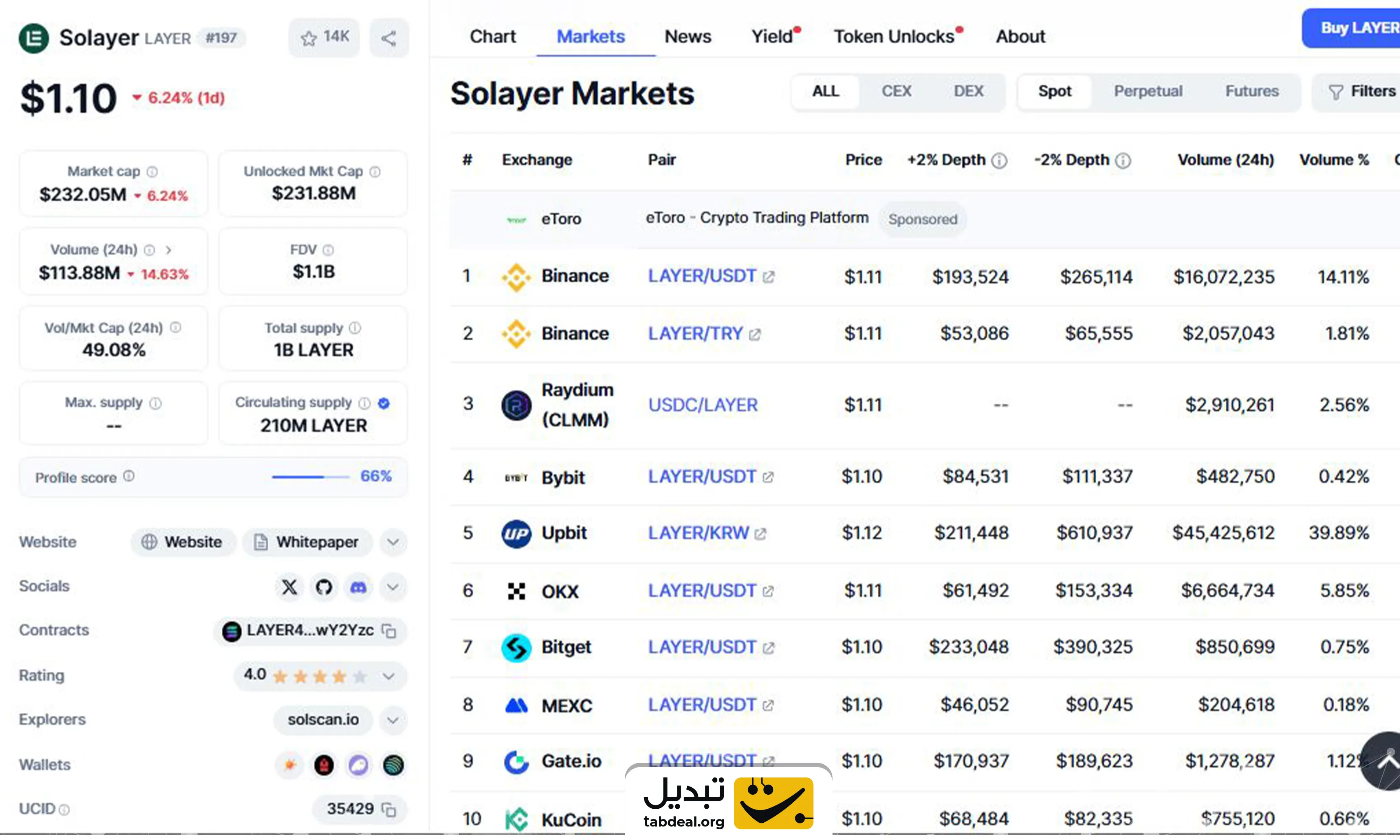1400x840 pixels.
Task: Click info icon beside Total supply
Action: coord(355,328)
